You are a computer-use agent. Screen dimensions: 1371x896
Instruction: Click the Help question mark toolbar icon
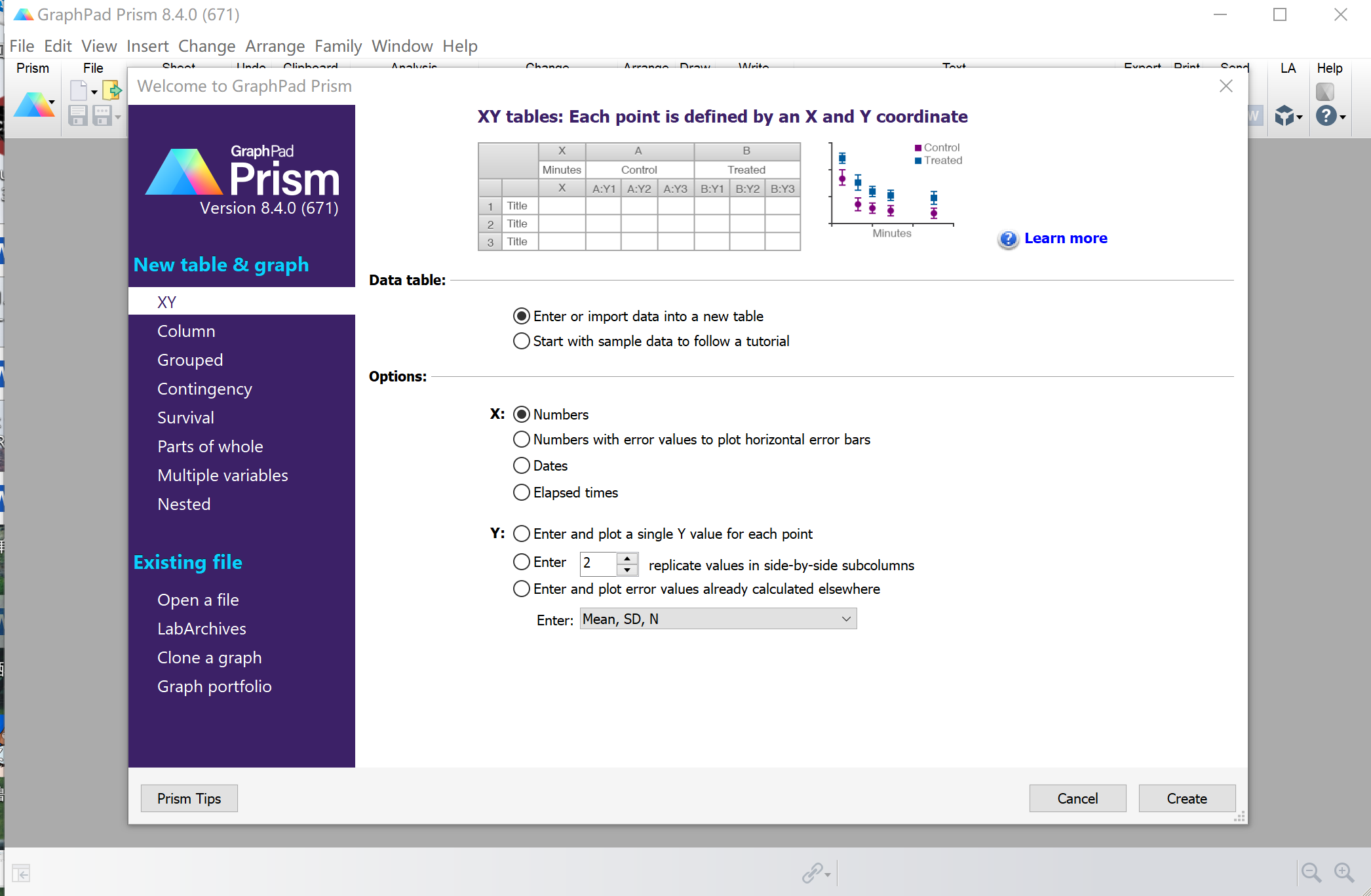click(x=1326, y=116)
